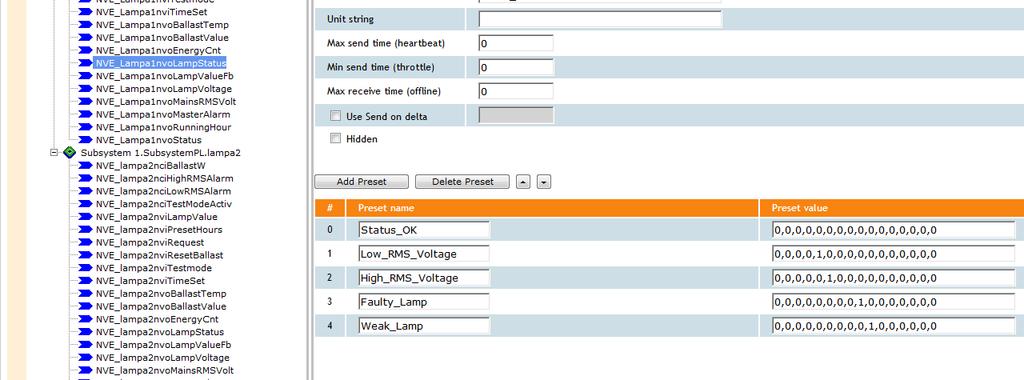The image size is (1024, 380).
Task: Click the row number 3 cell
Action: coord(330,302)
